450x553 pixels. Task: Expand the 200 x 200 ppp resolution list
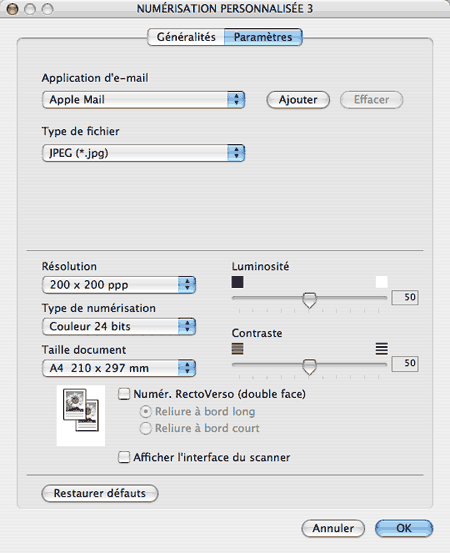[119, 285]
